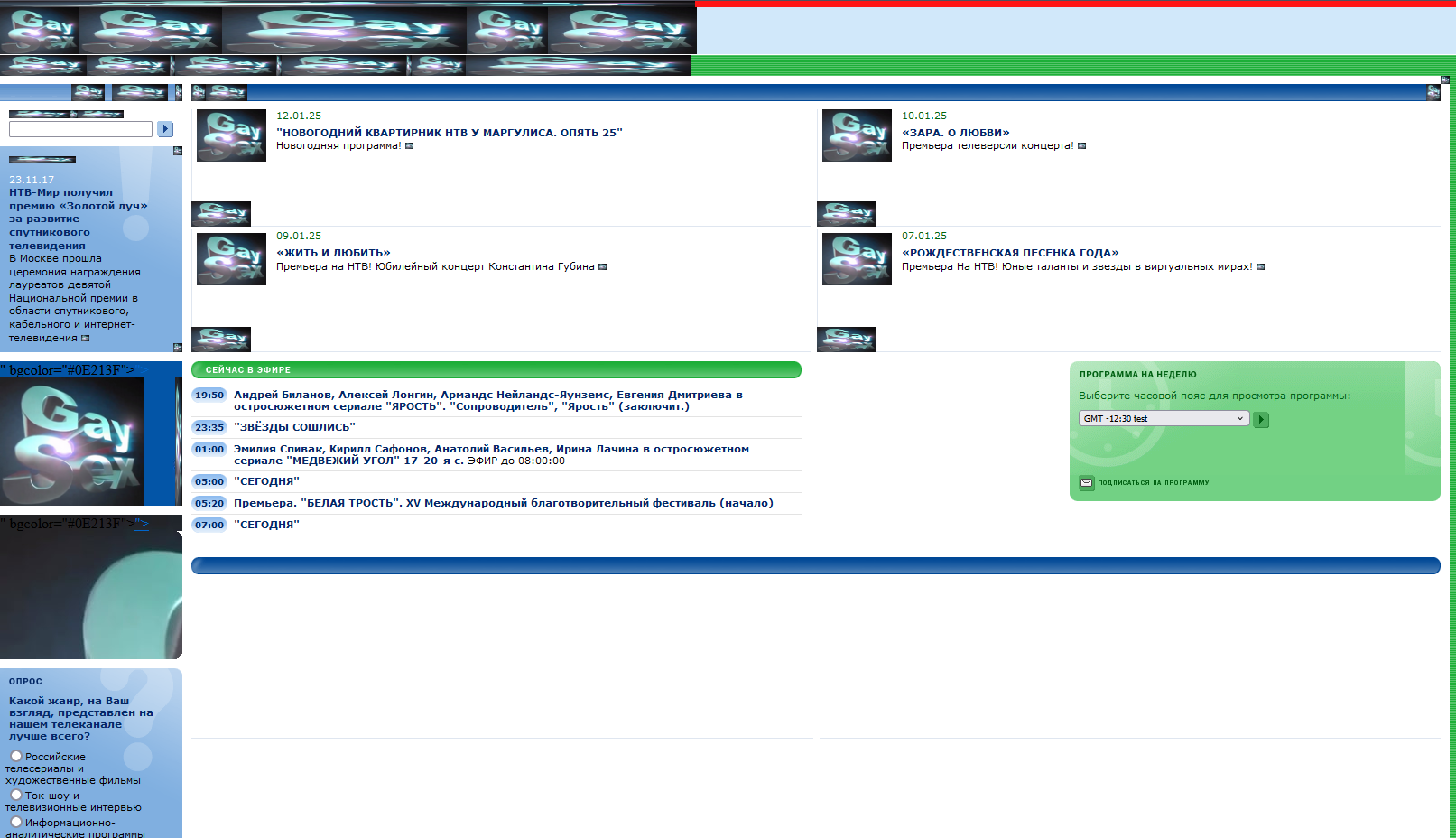Image resolution: width=1456 pixels, height=838 pixels.
Task: Click the search text input field
Action: click(80, 129)
